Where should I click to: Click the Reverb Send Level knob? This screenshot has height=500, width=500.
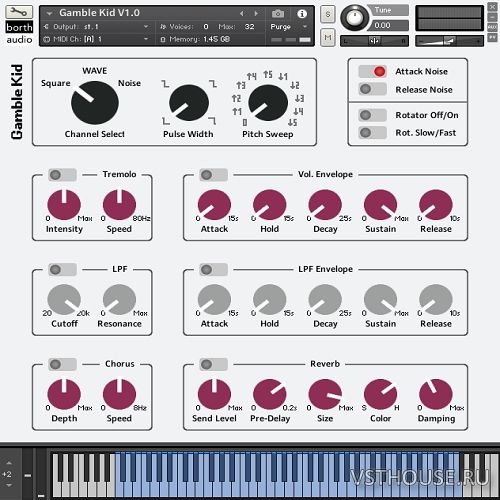tap(214, 394)
